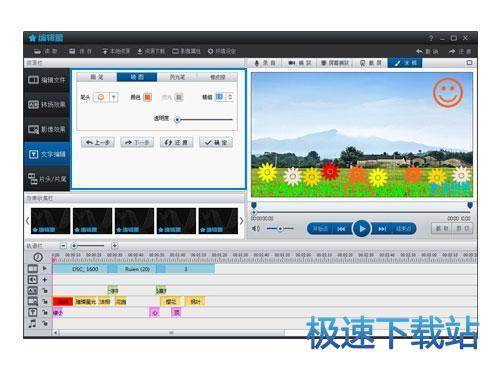Switch to the highlighted graffiti brush tab

405,63
